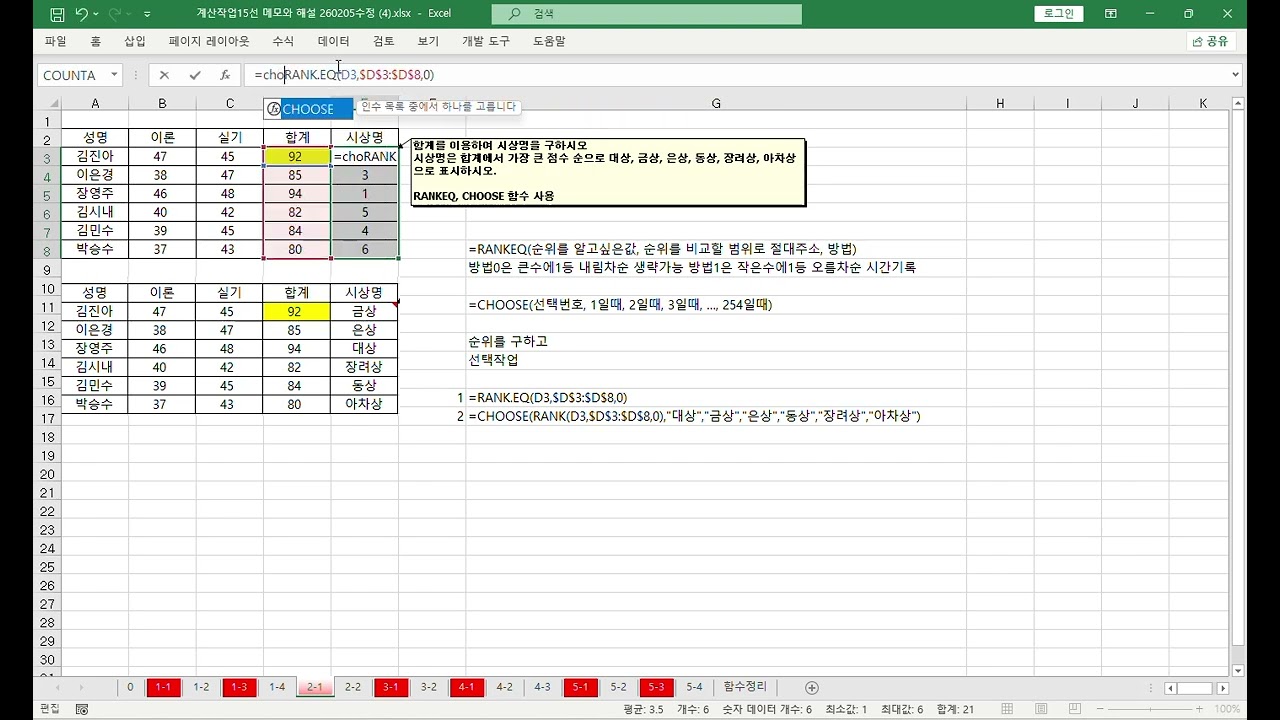
Task: Click the Cancel (X) formula entry icon
Action: (164, 75)
